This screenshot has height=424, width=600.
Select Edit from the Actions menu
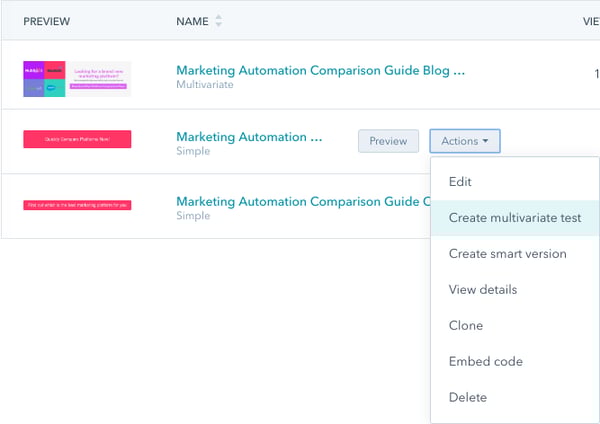pyautogui.click(x=460, y=182)
